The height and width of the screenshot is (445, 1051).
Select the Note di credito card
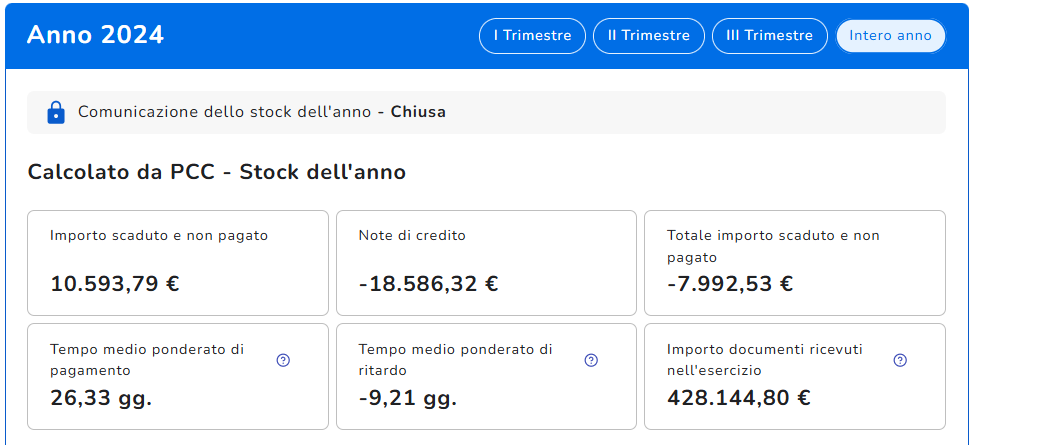(x=486, y=263)
